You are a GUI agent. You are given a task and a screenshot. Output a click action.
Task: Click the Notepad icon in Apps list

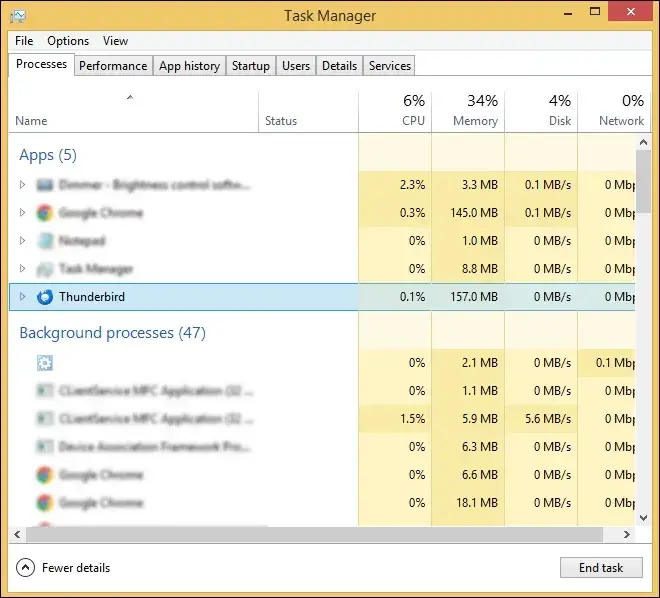click(44, 241)
